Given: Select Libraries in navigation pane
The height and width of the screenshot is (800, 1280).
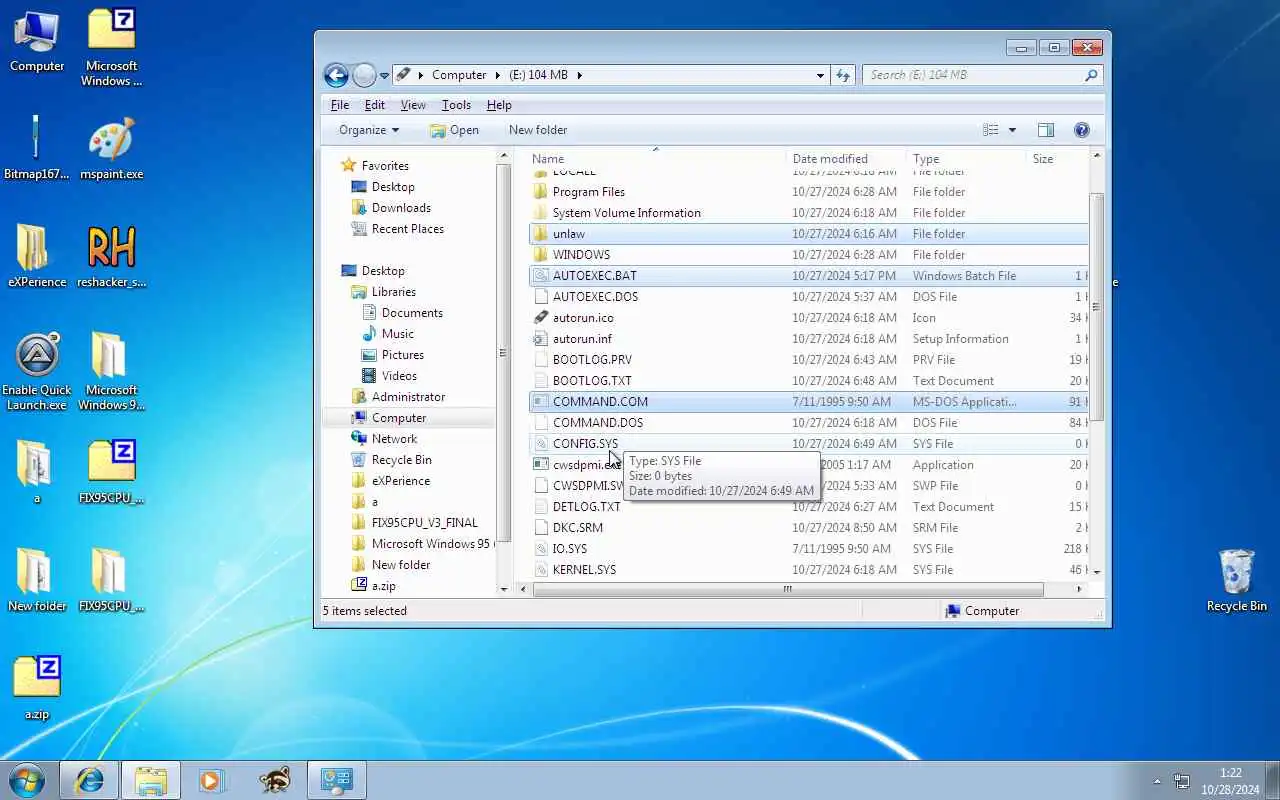Looking at the screenshot, I should [x=393, y=292].
